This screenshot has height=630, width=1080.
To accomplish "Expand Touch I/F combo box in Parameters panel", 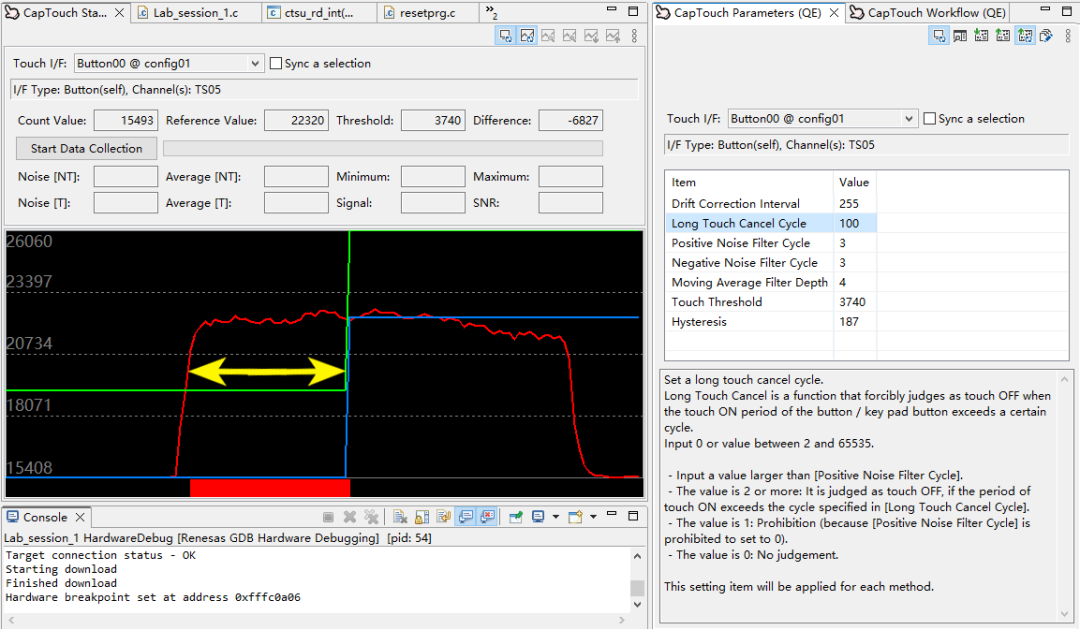I will click(x=908, y=119).
